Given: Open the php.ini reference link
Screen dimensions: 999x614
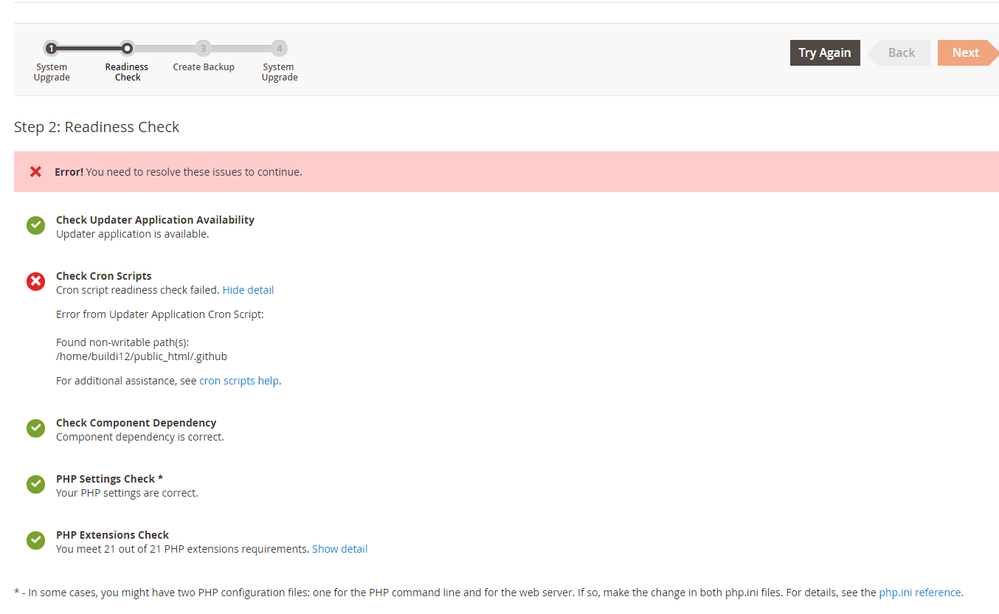Looking at the screenshot, I should 919,593.
